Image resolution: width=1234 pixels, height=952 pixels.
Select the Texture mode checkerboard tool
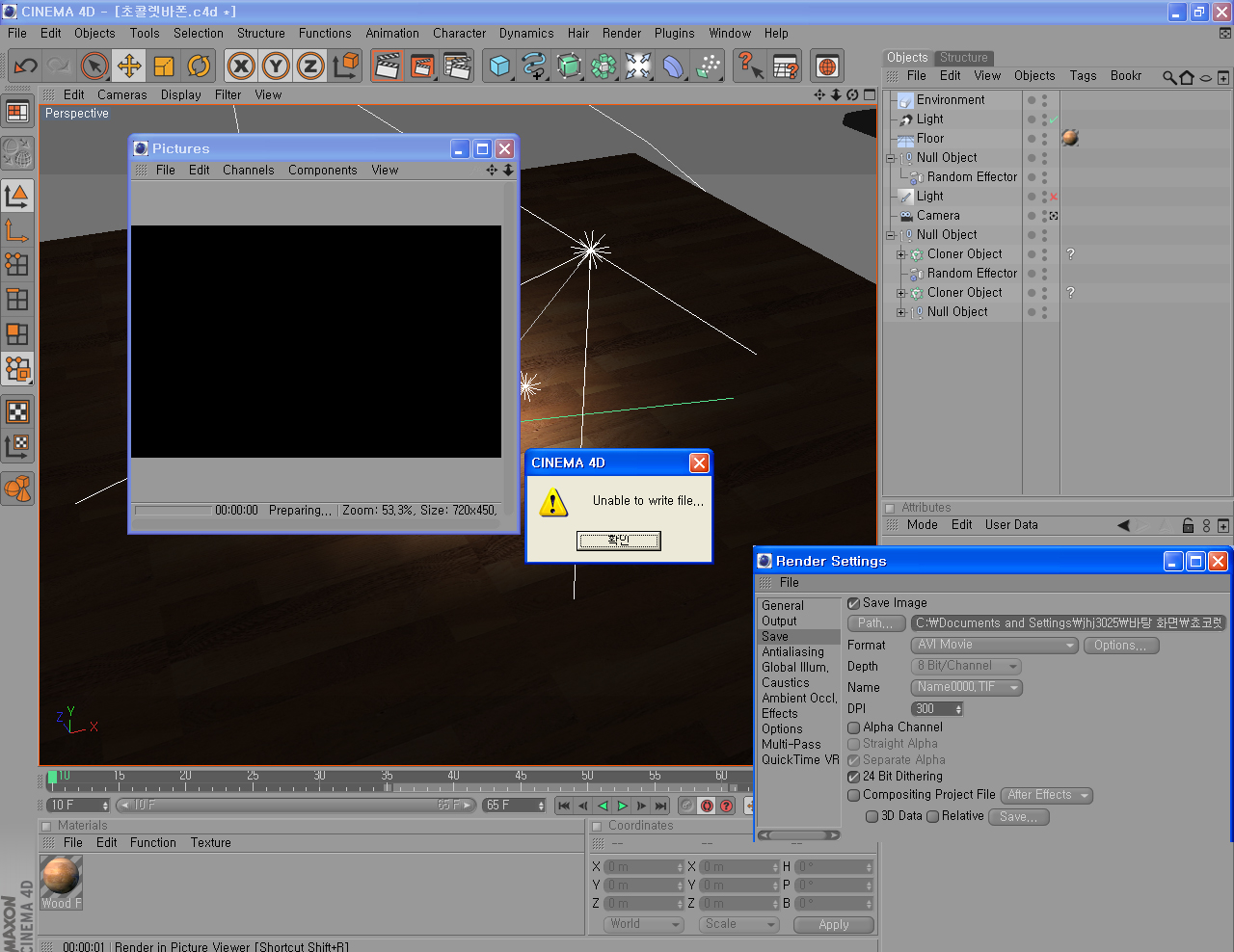[17, 411]
